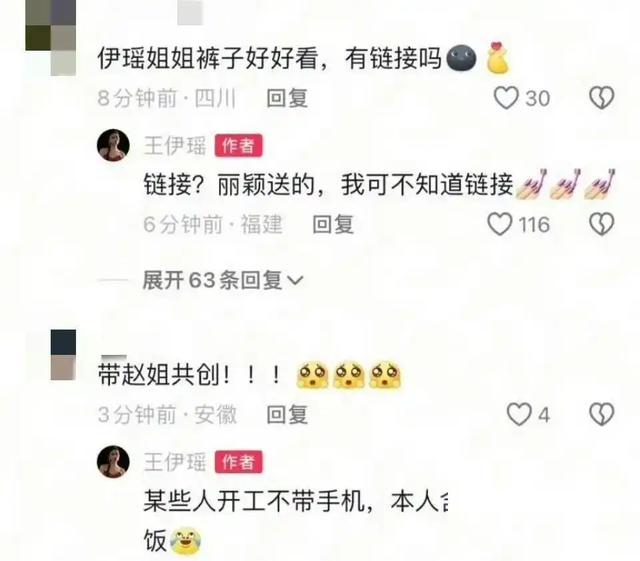Tap the 作者 badge in second reply
Screen dimensions: 640x561
(x=238, y=462)
